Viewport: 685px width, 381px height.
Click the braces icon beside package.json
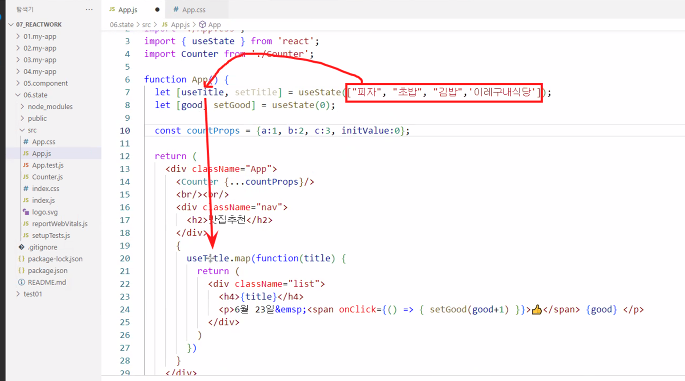[x=21, y=270]
